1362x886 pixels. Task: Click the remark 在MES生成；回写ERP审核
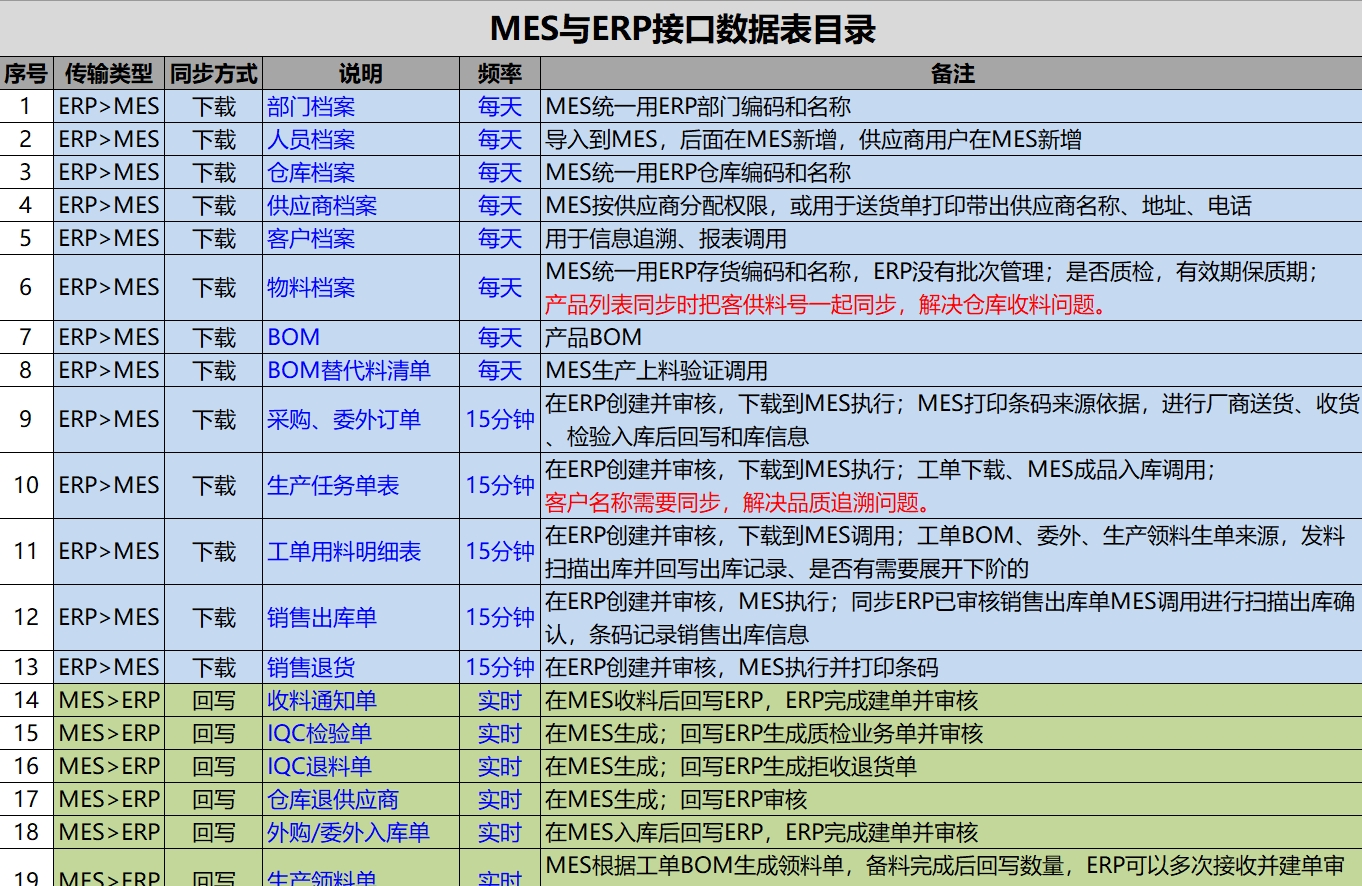click(676, 799)
